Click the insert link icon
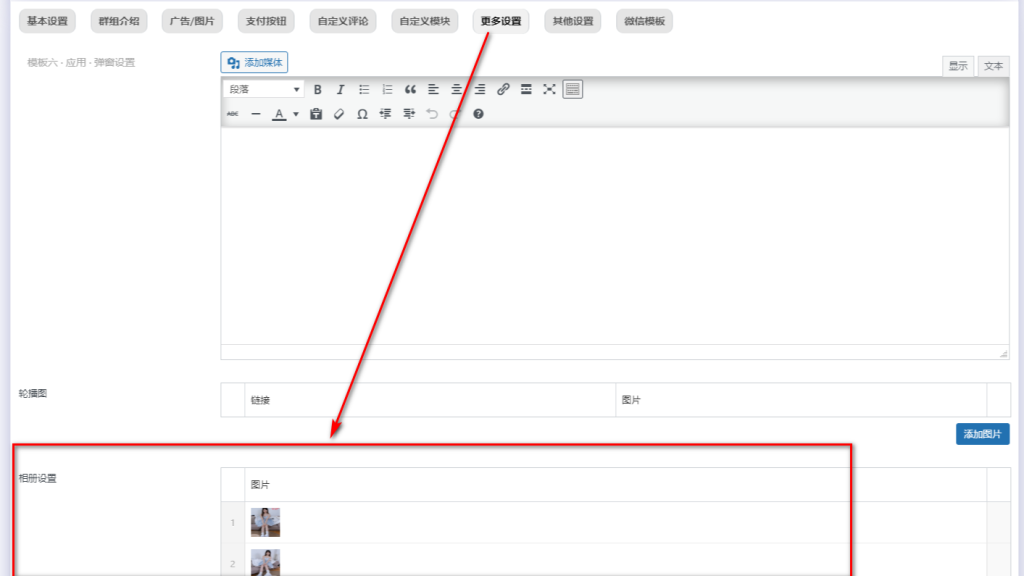This screenshot has height=576, width=1024. click(x=503, y=90)
